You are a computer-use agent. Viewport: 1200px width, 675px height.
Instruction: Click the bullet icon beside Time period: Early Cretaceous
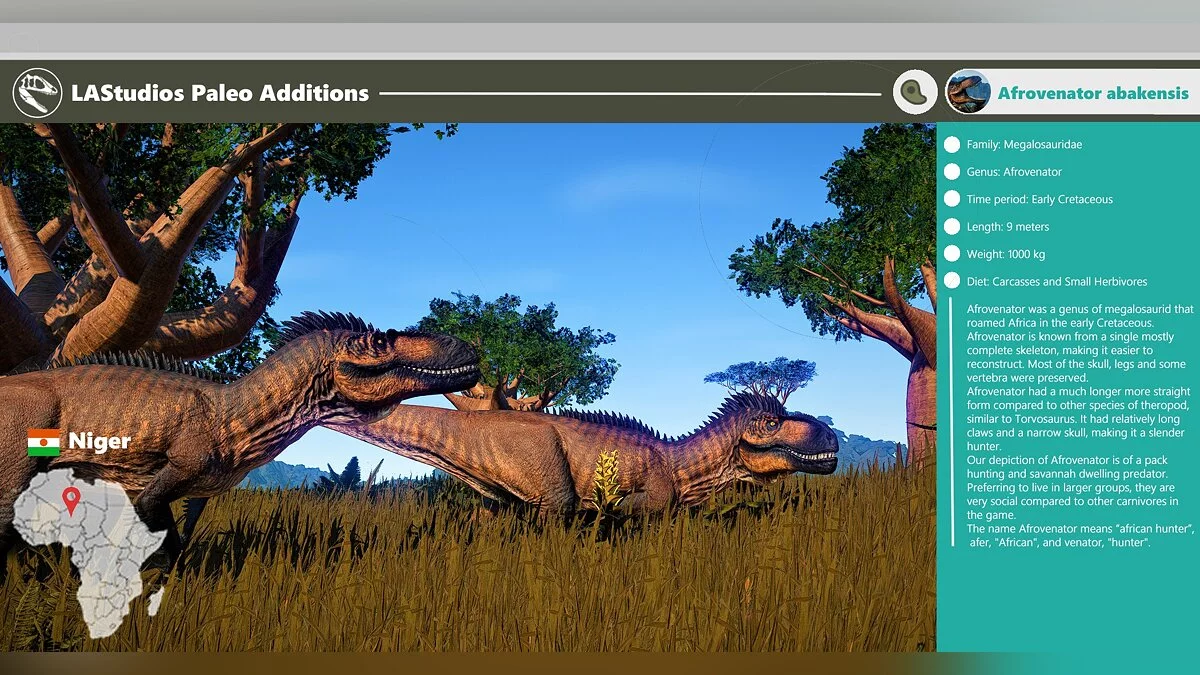pyautogui.click(x=950, y=199)
